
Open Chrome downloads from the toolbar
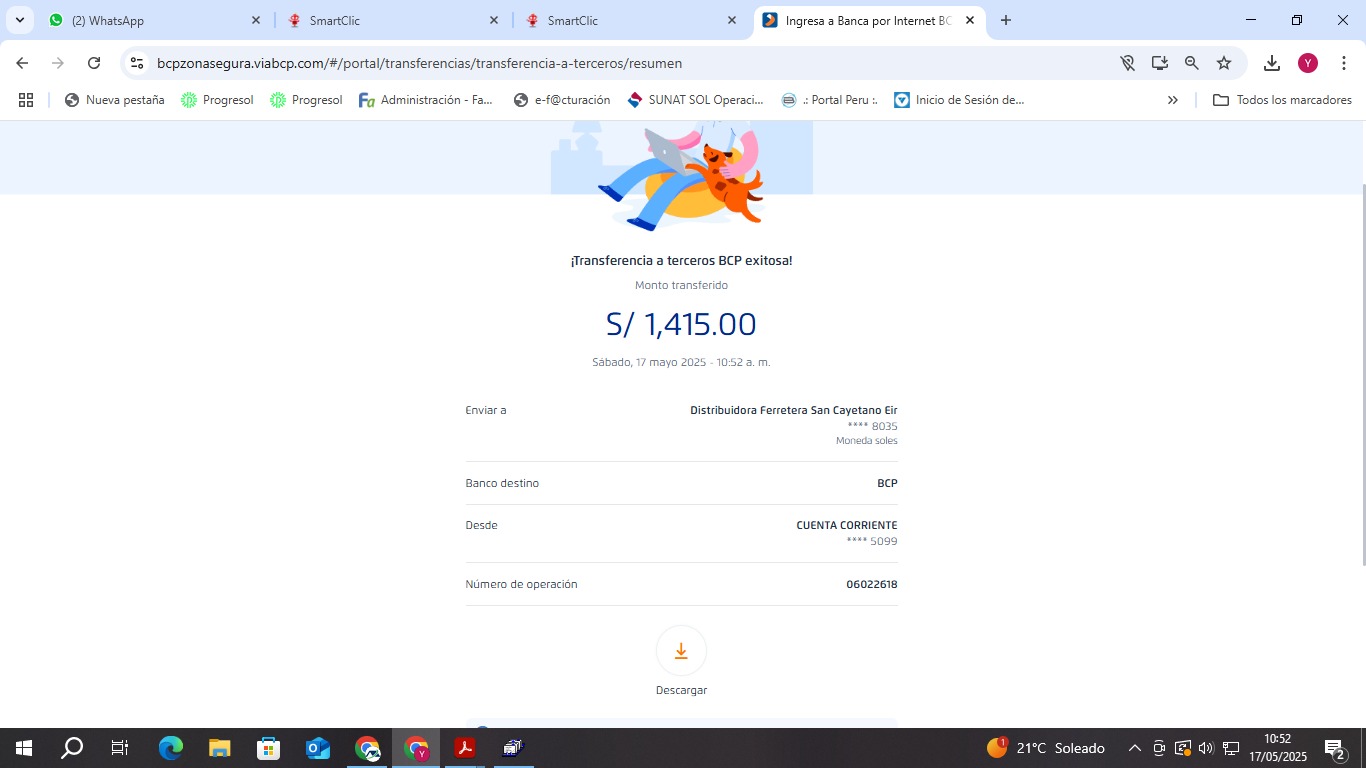1271,63
